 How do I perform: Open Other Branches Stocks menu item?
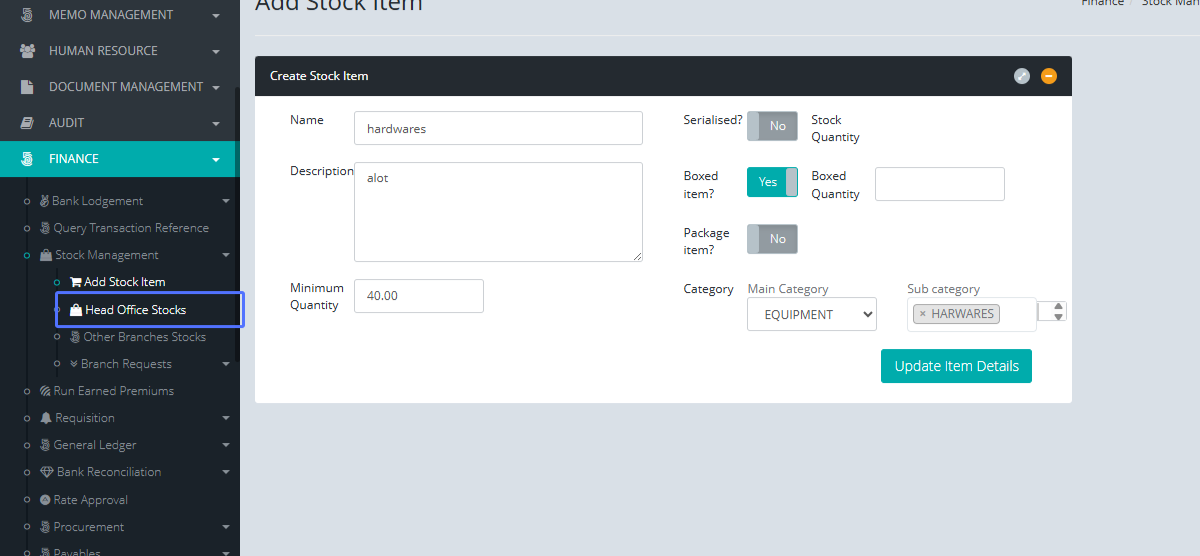[x=144, y=337]
